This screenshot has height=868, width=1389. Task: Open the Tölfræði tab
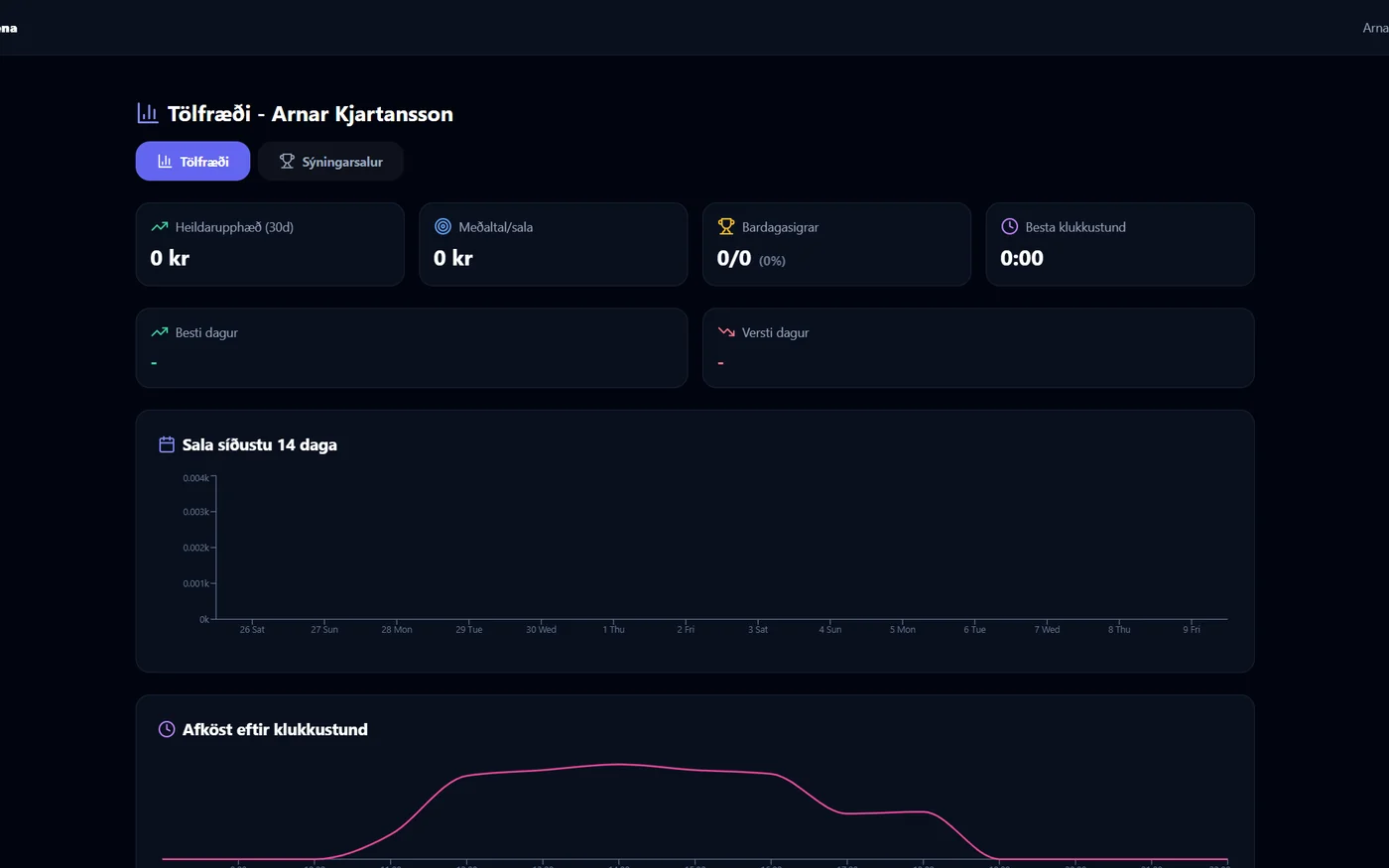point(192,162)
